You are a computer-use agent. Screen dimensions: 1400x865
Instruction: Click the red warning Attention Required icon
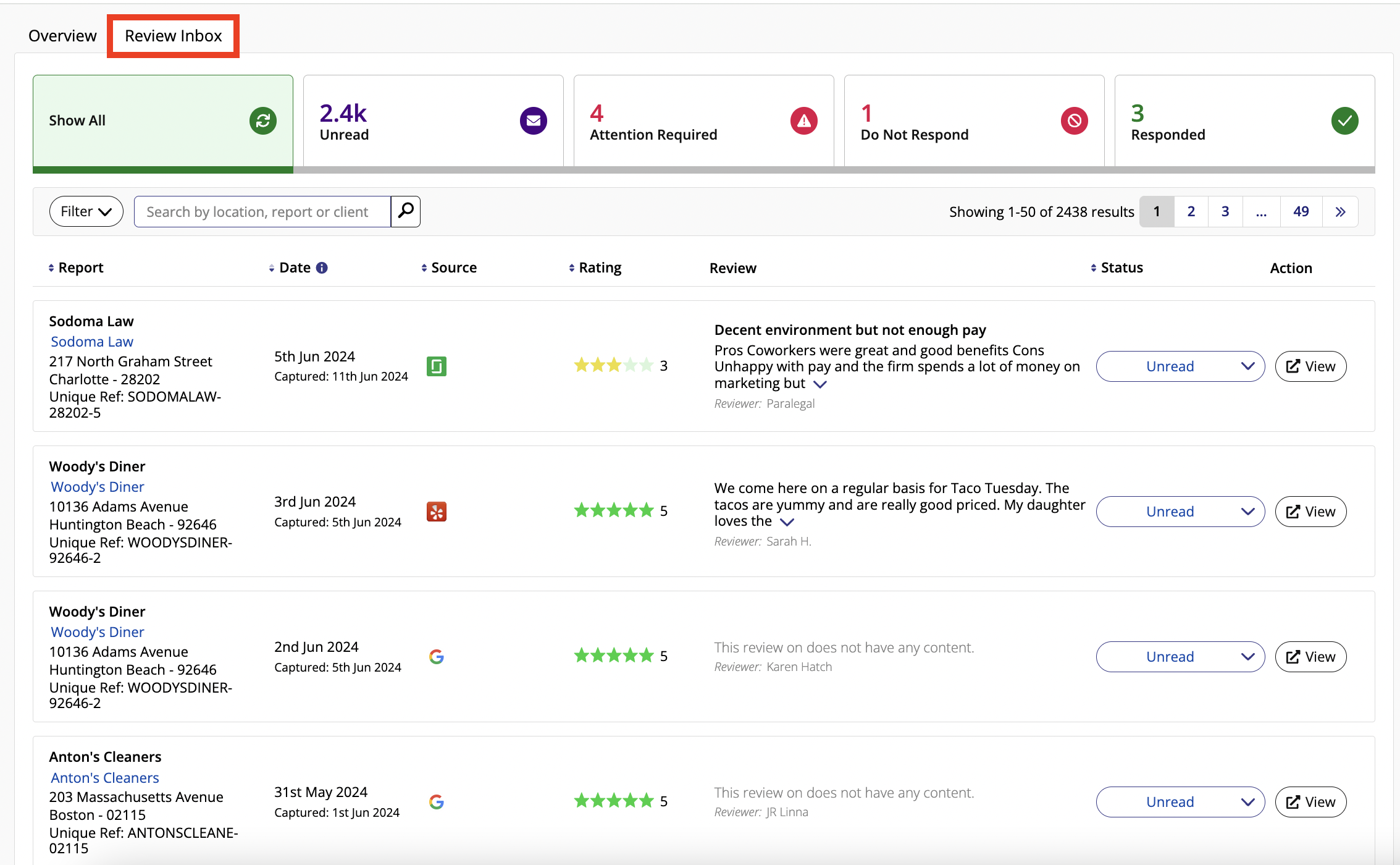(803, 120)
